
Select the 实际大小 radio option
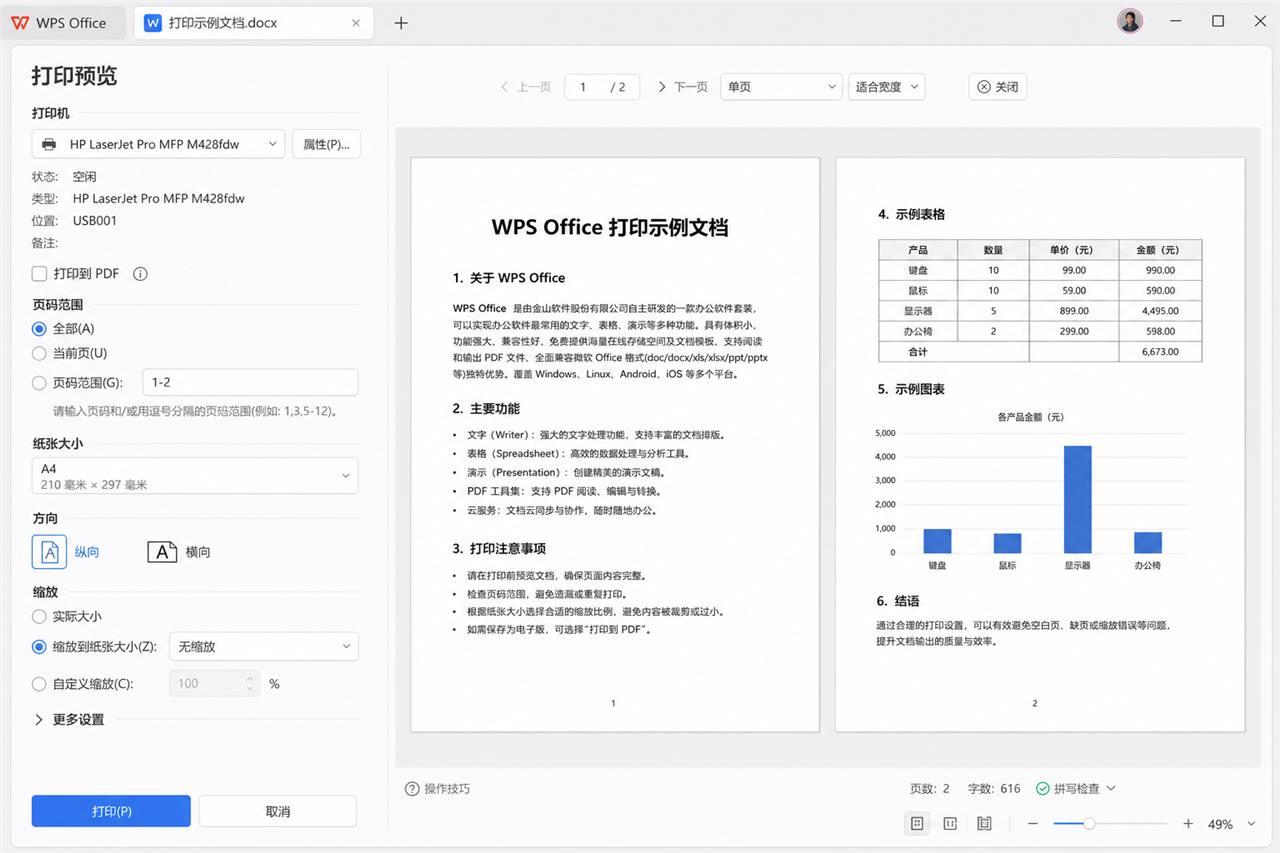pos(40,616)
